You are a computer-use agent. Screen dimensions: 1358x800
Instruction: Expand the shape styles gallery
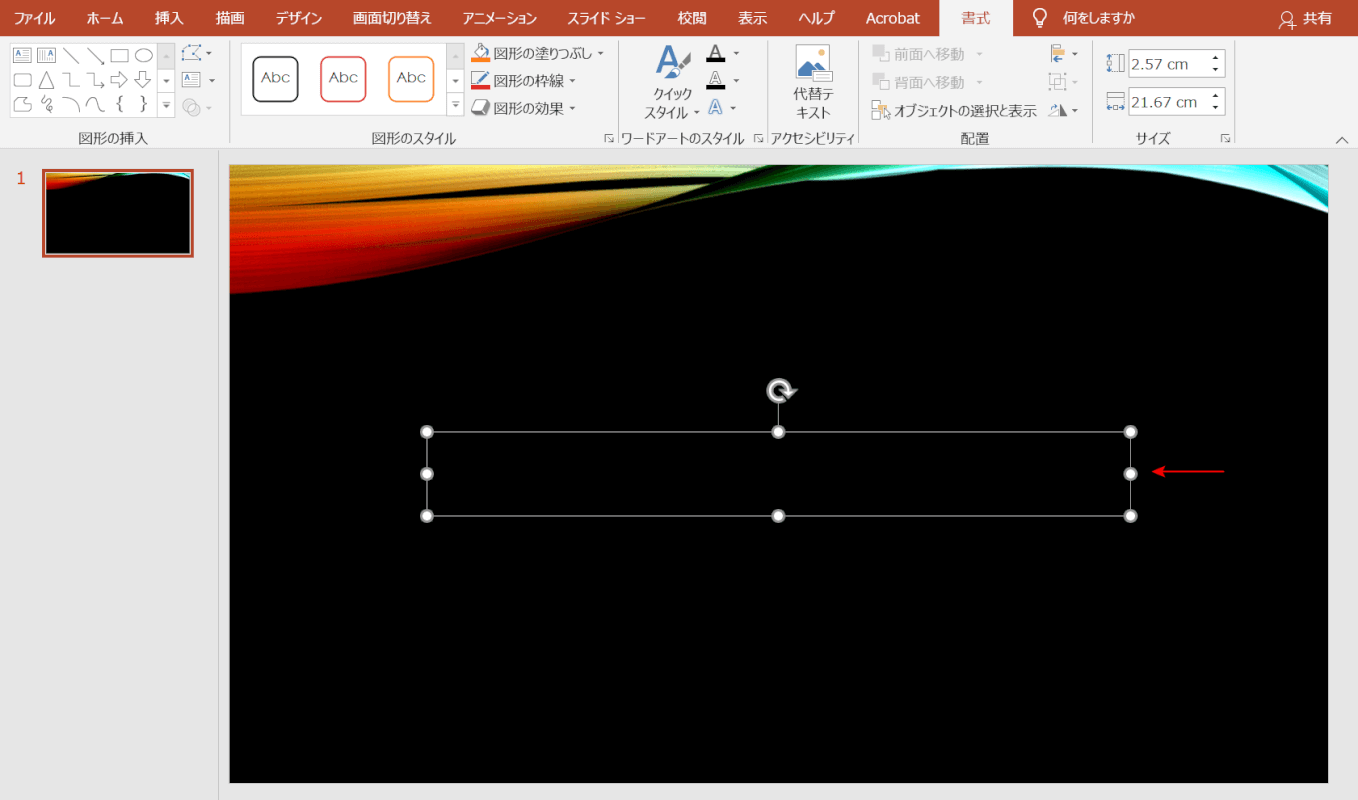pos(456,104)
